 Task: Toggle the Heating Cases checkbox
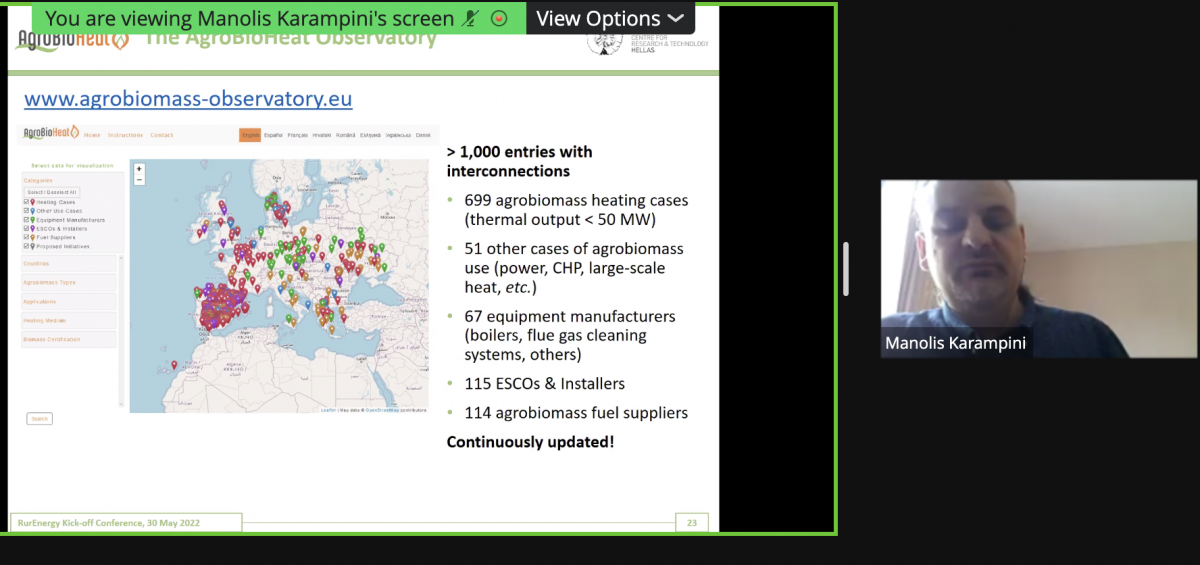26,202
